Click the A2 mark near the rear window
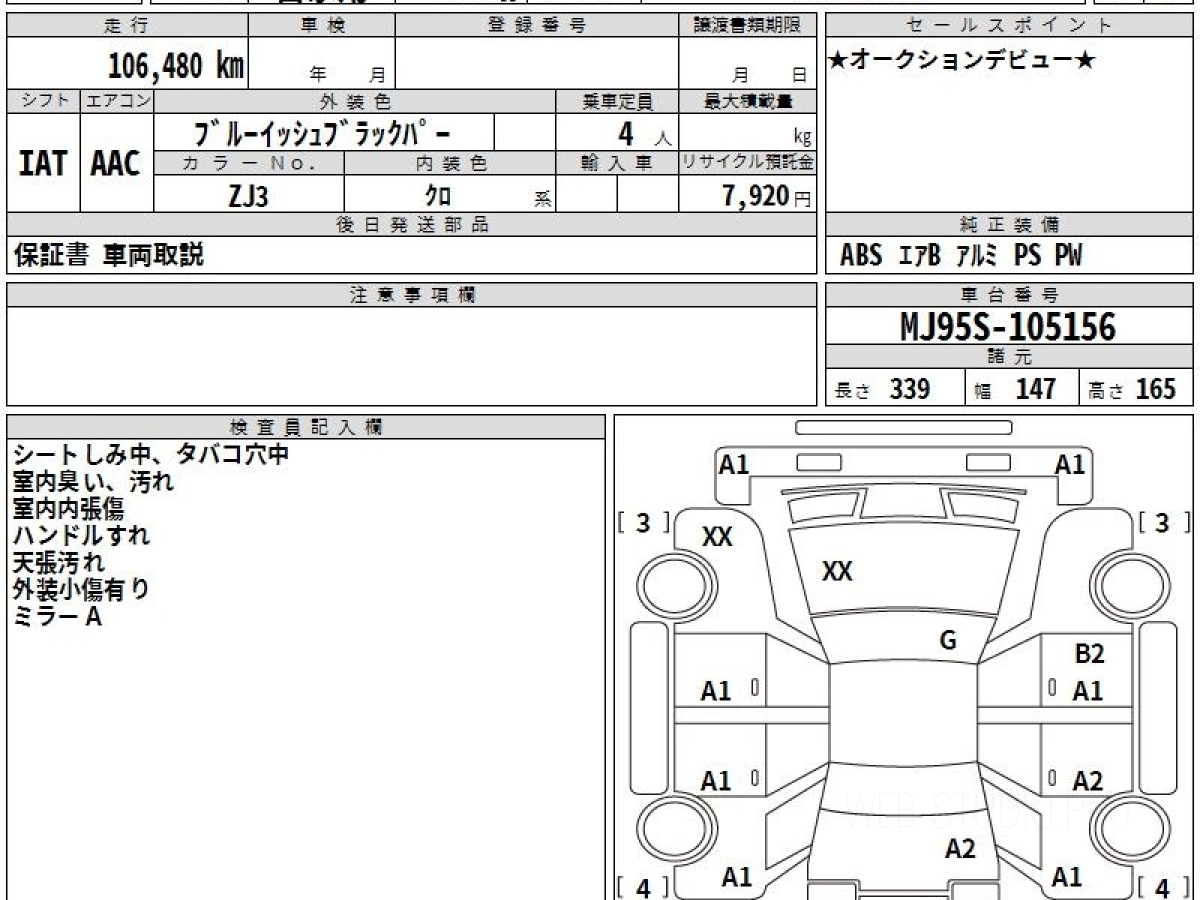1200x900 pixels. click(x=960, y=849)
